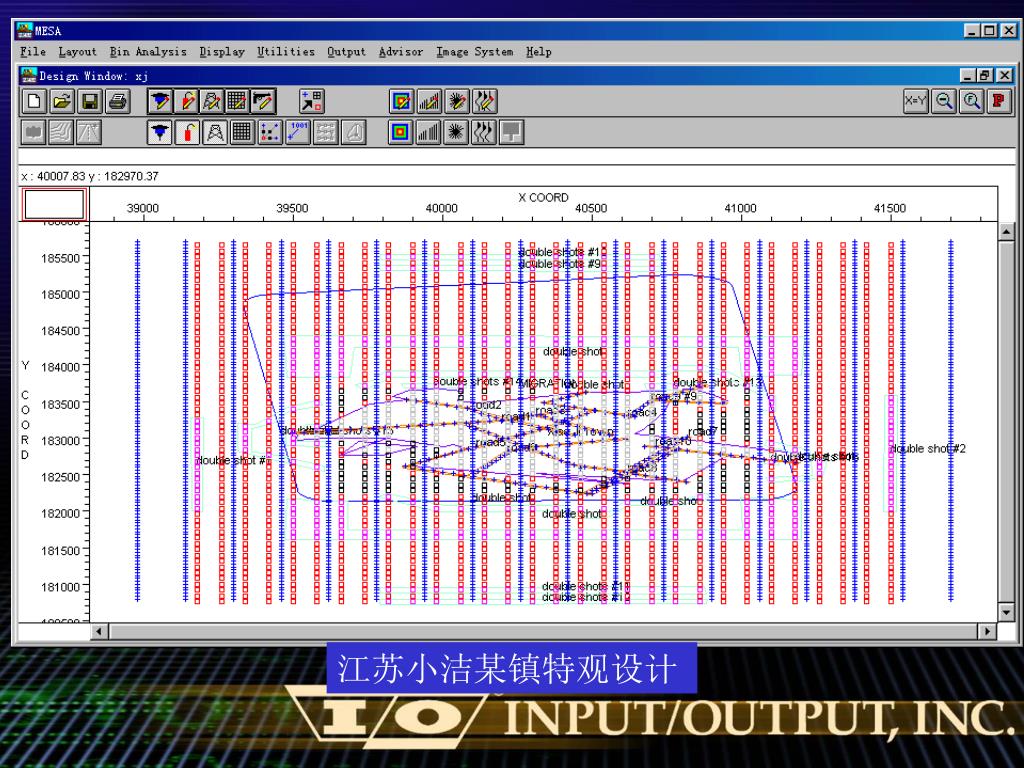Toggle the offset bar histogram display icon

[428, 133]
